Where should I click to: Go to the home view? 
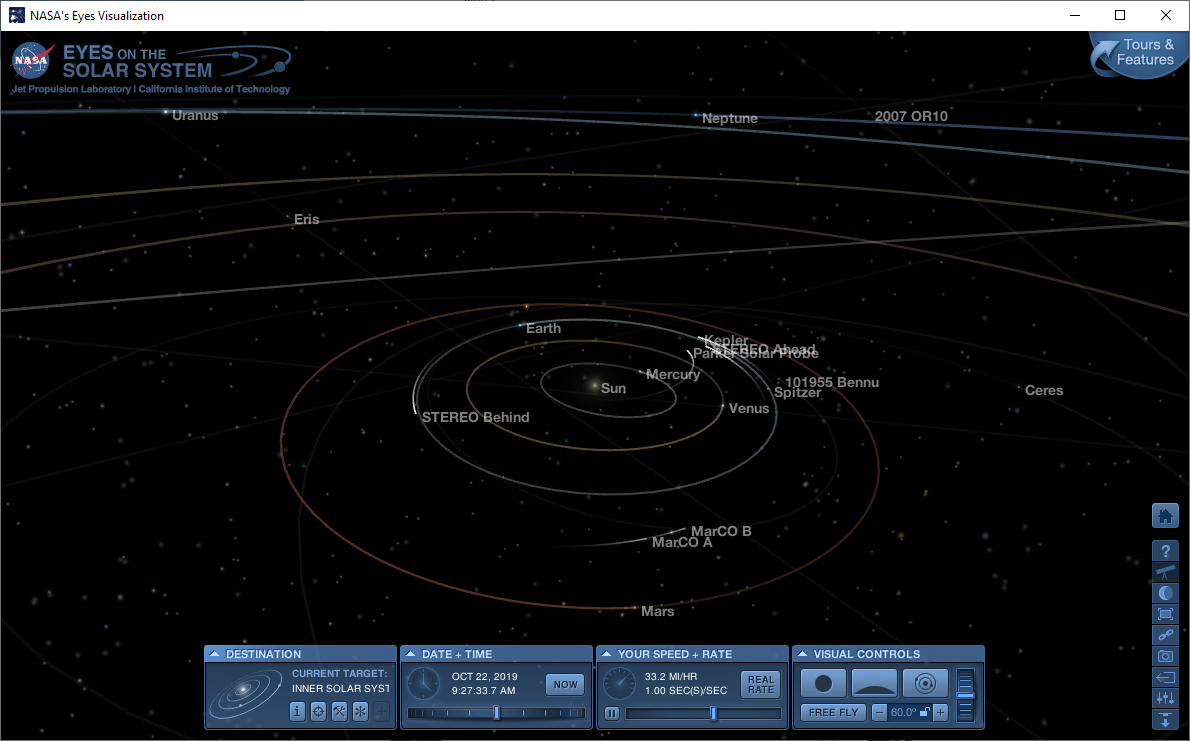point(1165,516)
